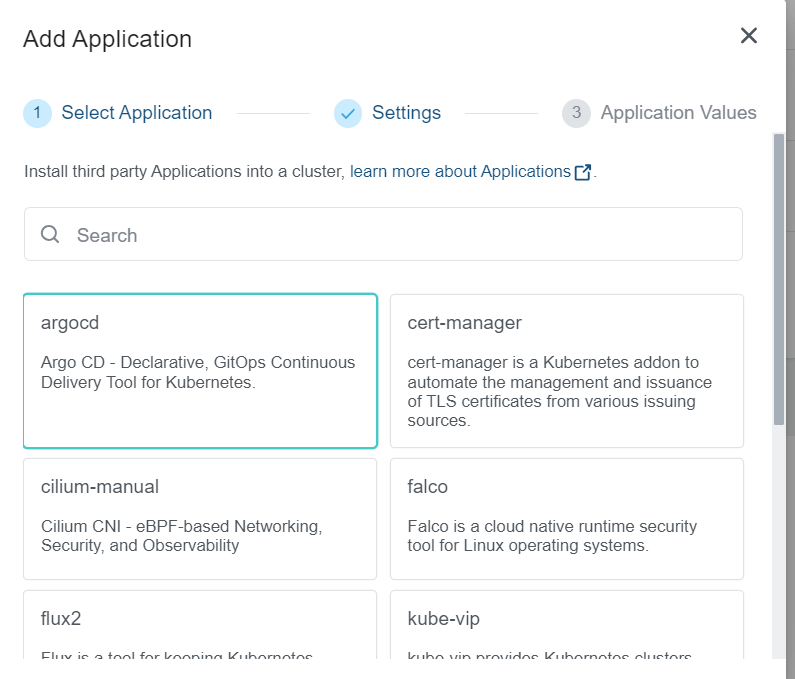This screenshot has width=795, height=679.
Task: Select the kube-vip application card
Action: (x=567, y=625)
